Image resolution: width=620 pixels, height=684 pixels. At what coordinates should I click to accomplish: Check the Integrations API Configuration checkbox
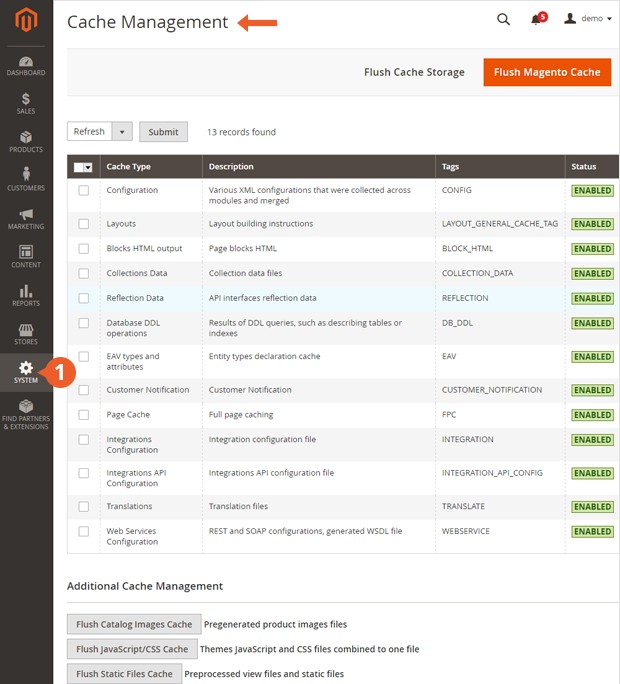point(84,473)
